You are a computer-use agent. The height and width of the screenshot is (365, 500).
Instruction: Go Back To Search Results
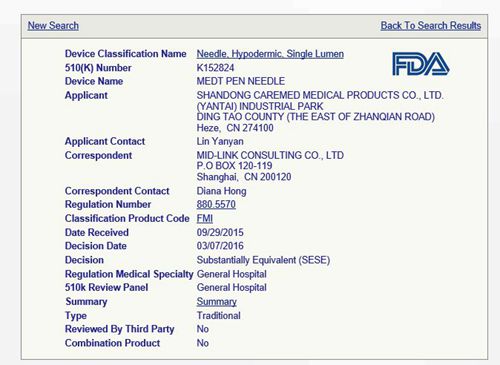point(431,26)
